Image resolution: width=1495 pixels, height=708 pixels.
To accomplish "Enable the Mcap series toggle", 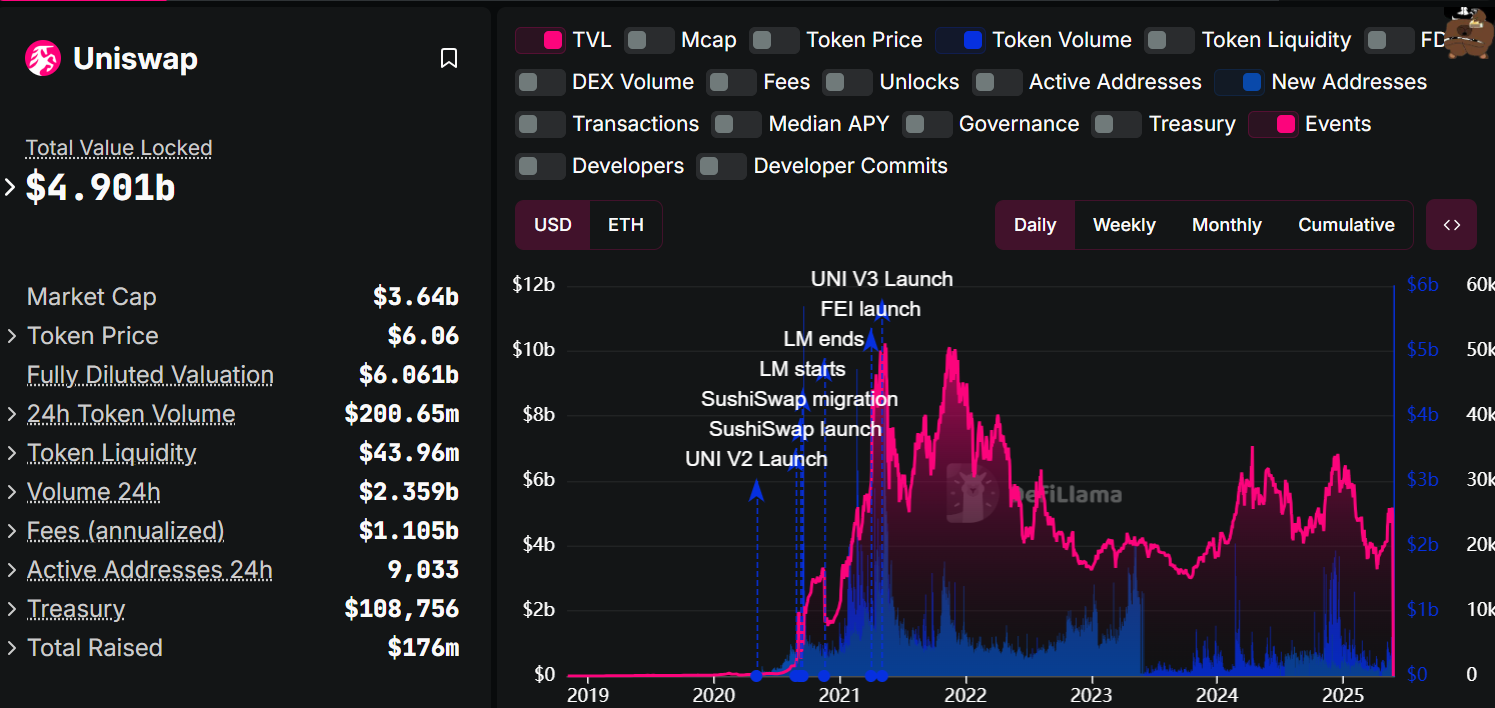I will [x=649, y=41].
